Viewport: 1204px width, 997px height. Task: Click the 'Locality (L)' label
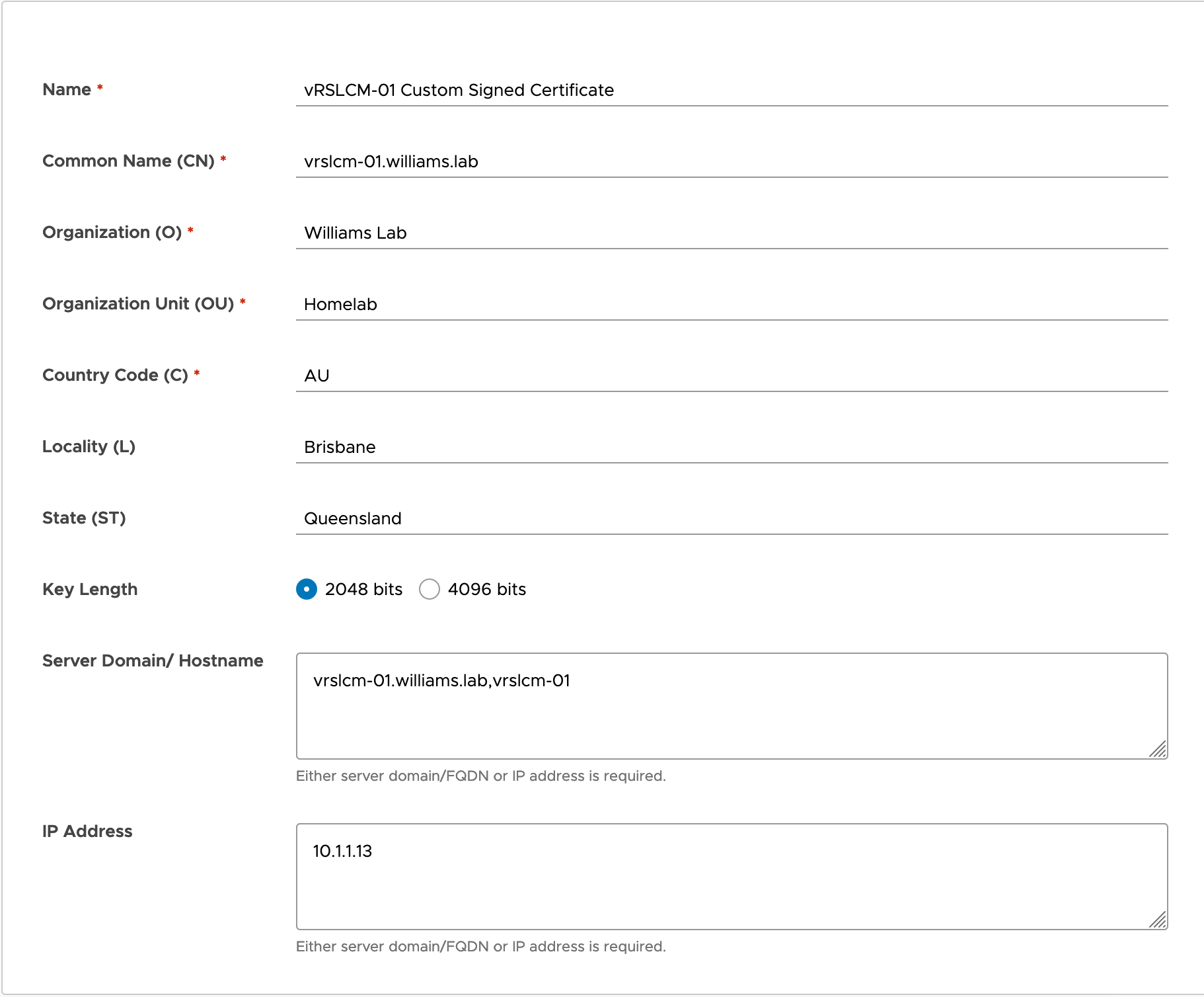point(89,446)
